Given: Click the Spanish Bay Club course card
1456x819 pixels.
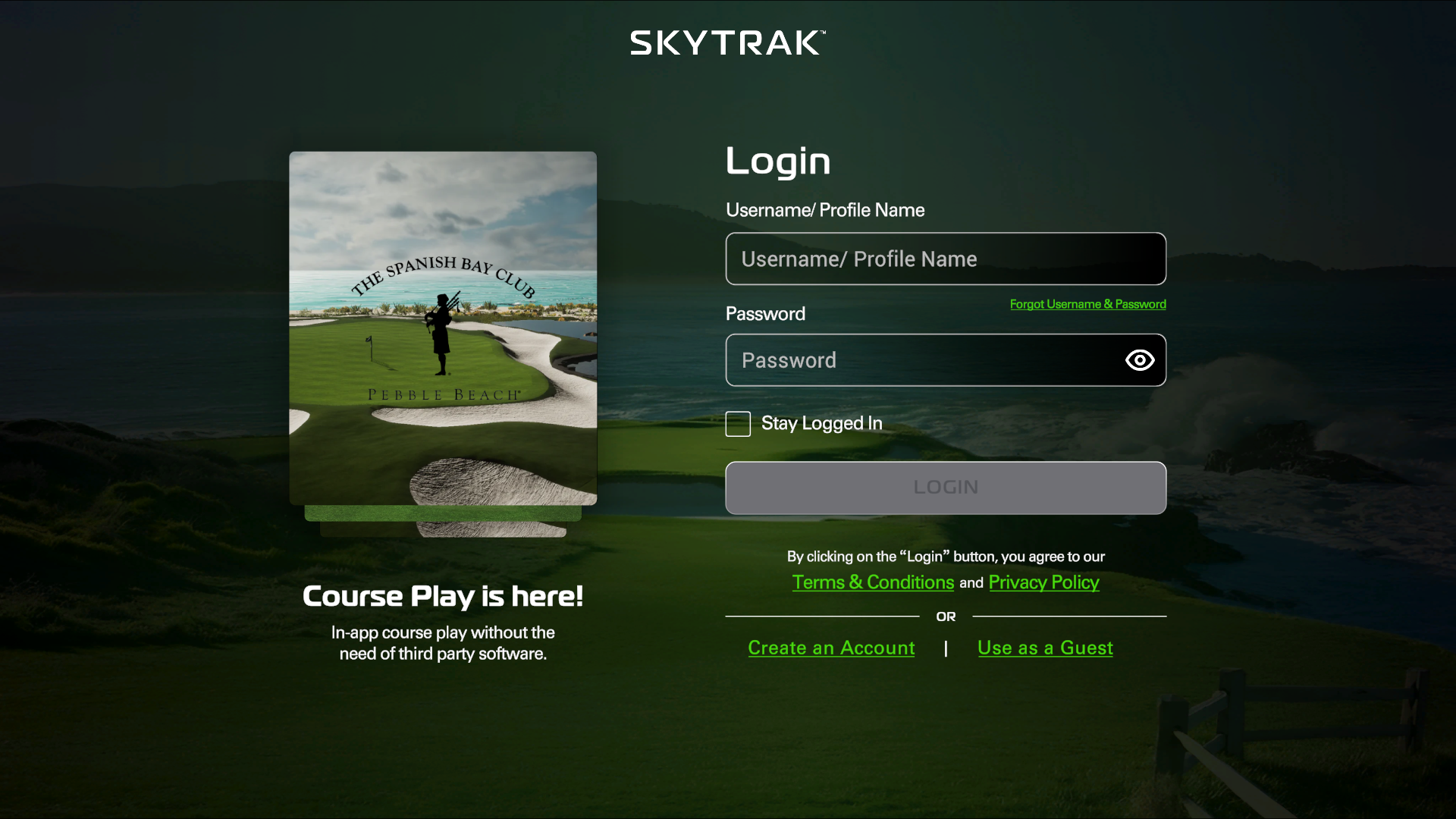Looking at the screenshot, I should tap(443, 328).
